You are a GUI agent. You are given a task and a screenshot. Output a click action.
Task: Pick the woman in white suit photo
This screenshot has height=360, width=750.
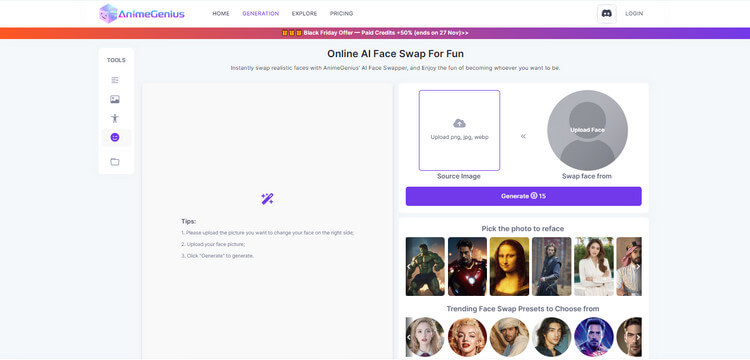coord(594,266)
